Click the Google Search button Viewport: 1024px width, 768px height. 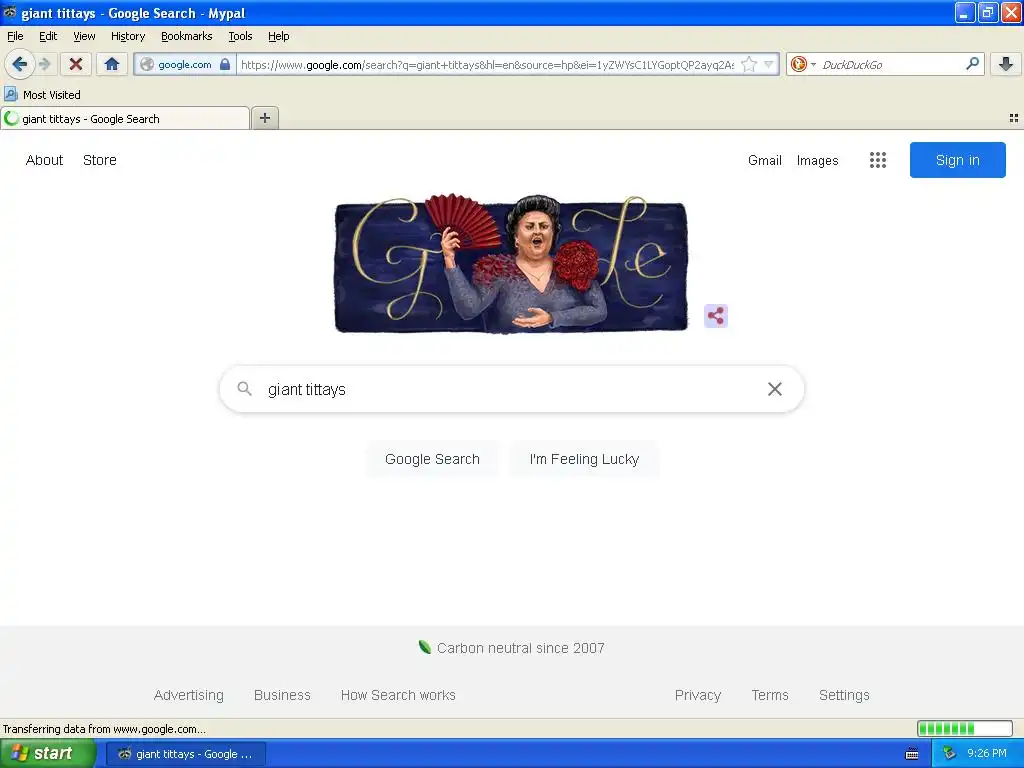click(x=432, y=459)
